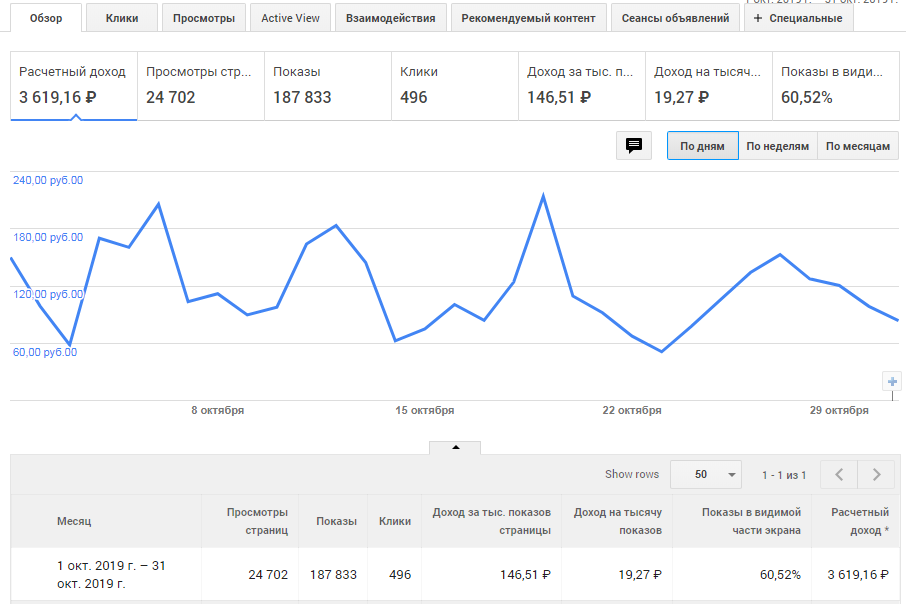Switch to the Обзор tab
The image size is (906, 604).
(x=46, y=18)
